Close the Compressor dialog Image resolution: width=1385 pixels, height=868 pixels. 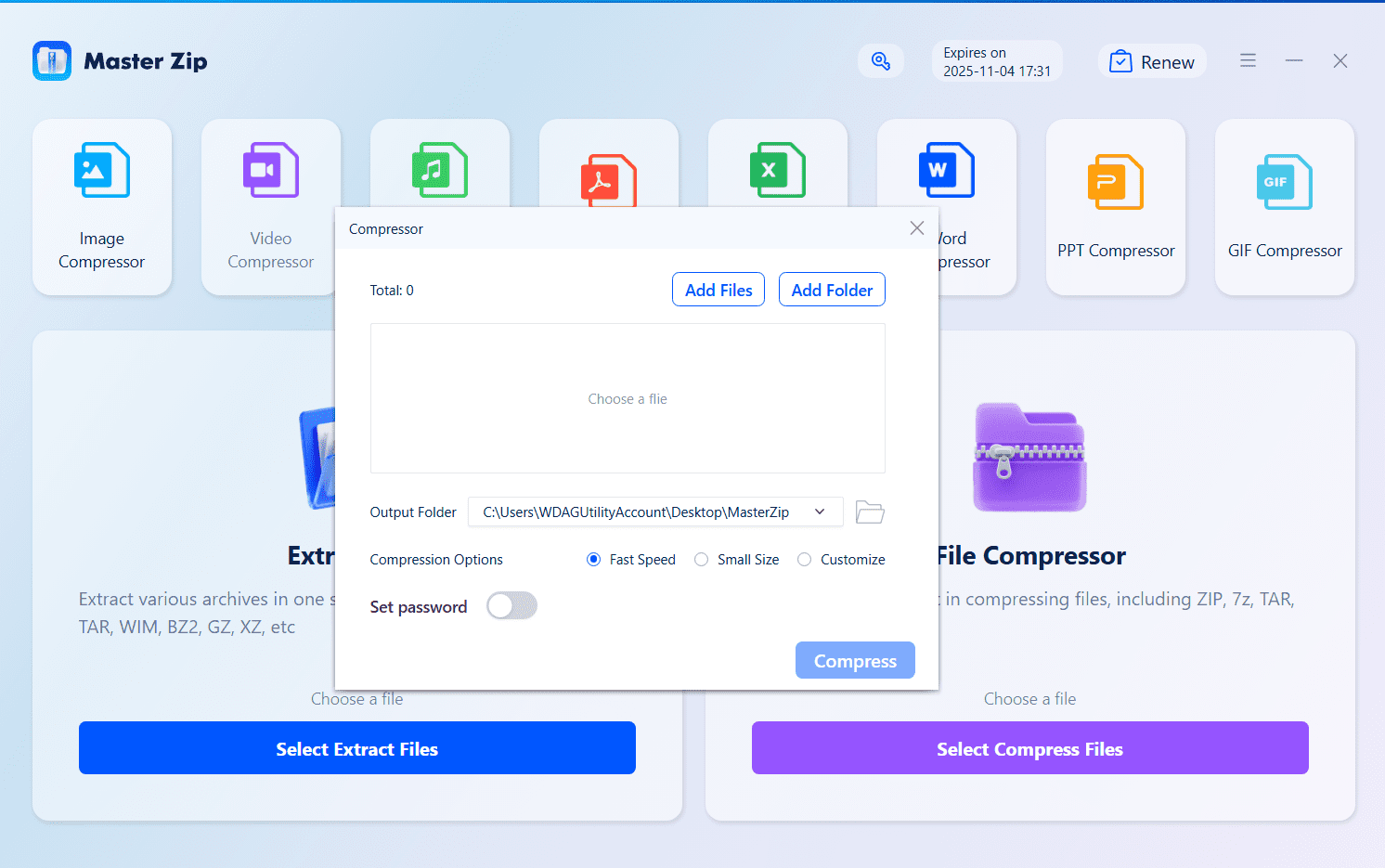pos(917,228)
